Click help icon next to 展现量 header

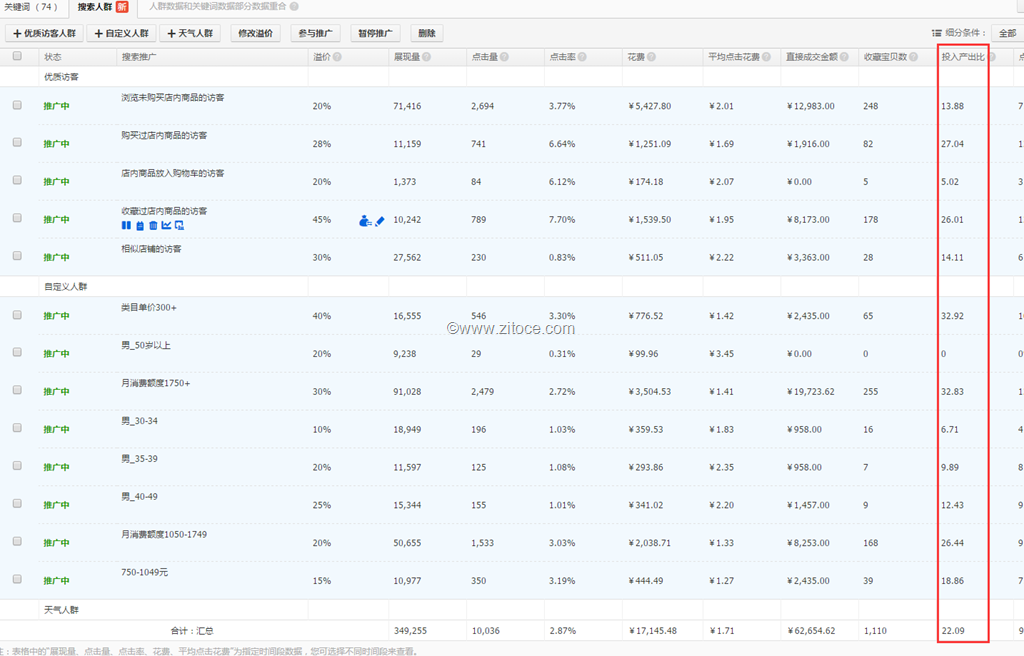[427, 57]
